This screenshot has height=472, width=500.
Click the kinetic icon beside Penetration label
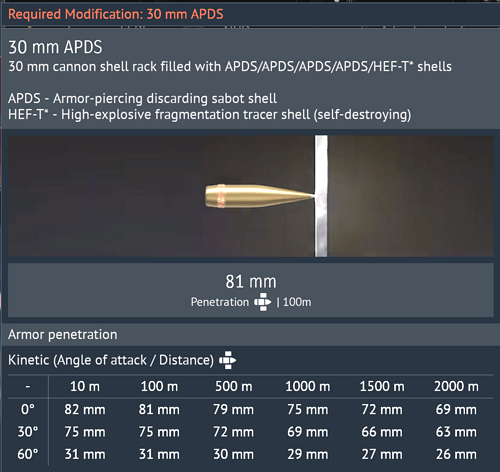tap(263, 302)
